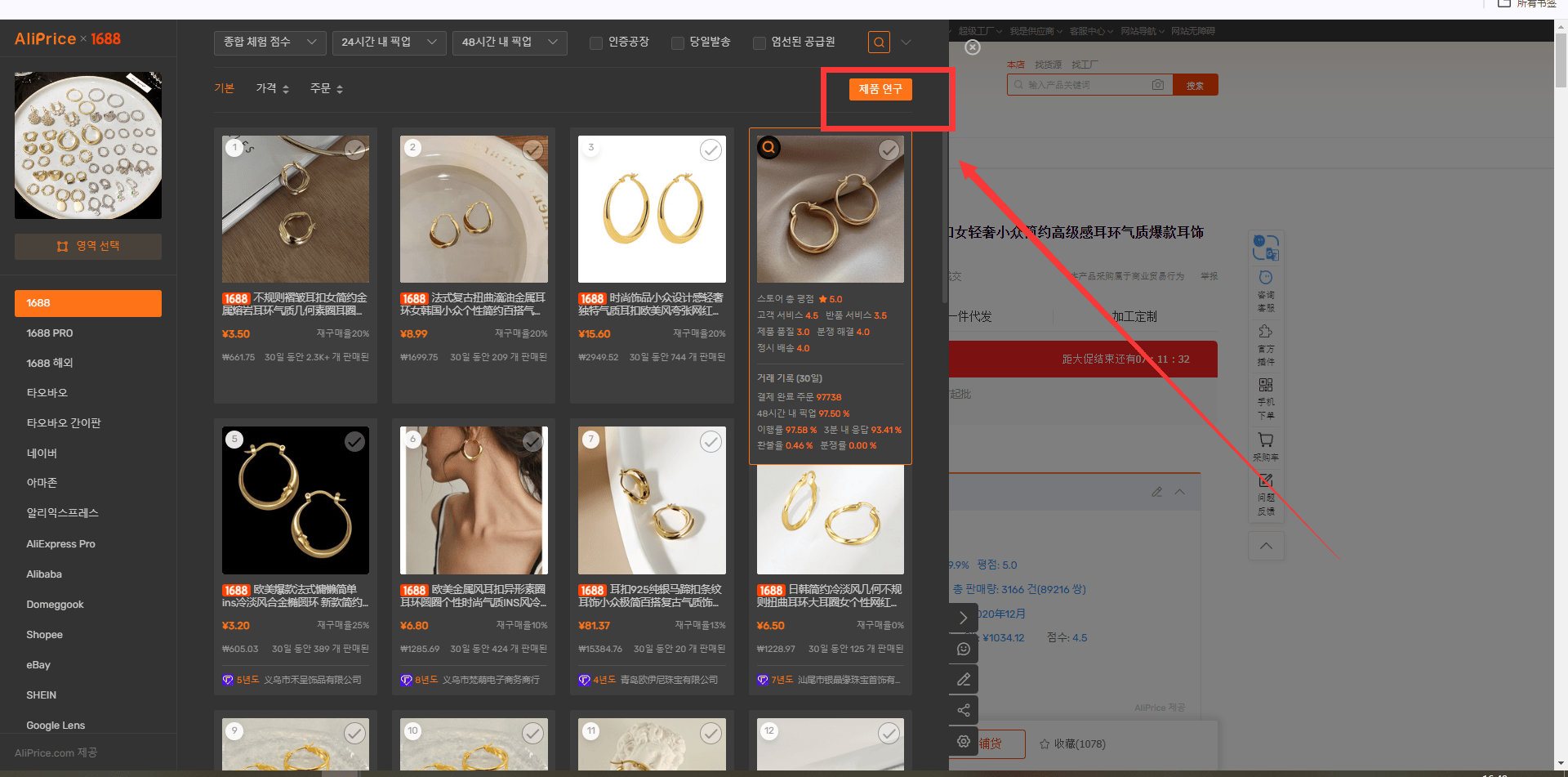The width and height of the screenshot is (1568, 777).
Task: Click the edit pencil icon in side toolbar
Action: 964,679
